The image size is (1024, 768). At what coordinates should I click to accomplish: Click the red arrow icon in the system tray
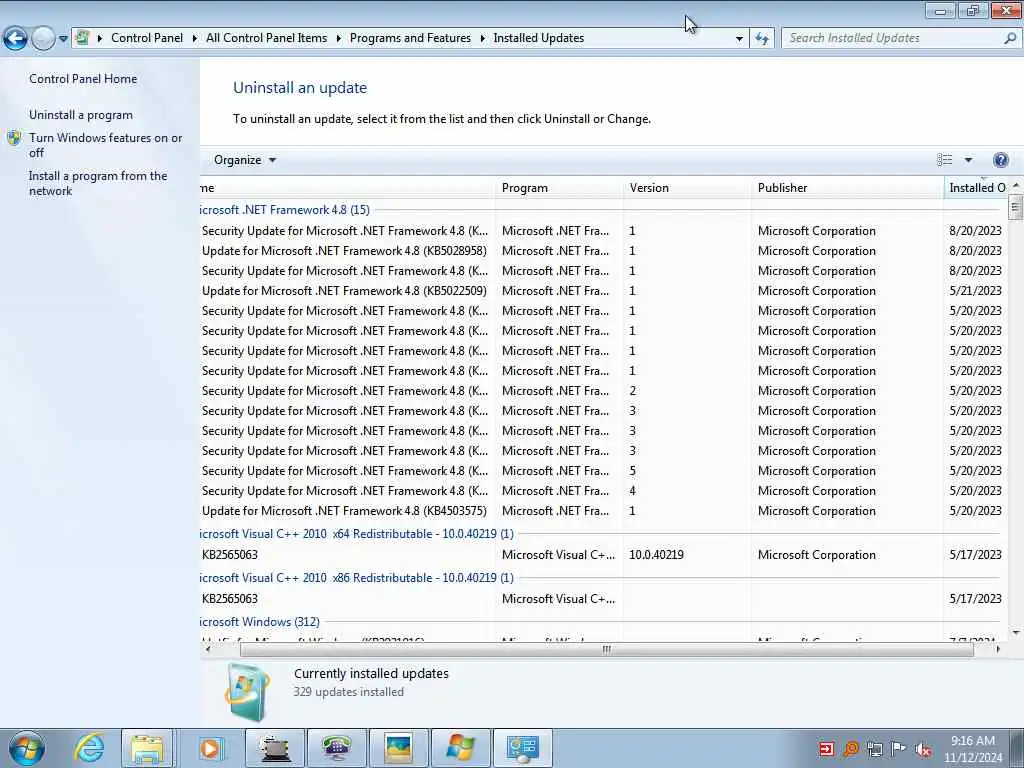(x=827, y=749)
